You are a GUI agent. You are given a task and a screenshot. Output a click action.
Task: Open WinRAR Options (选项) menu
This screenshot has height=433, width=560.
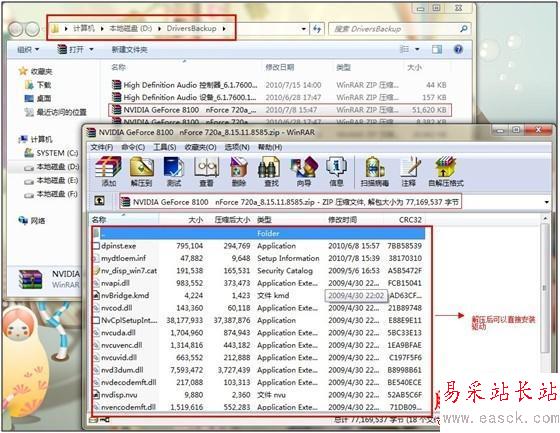[x=237, y=147]
